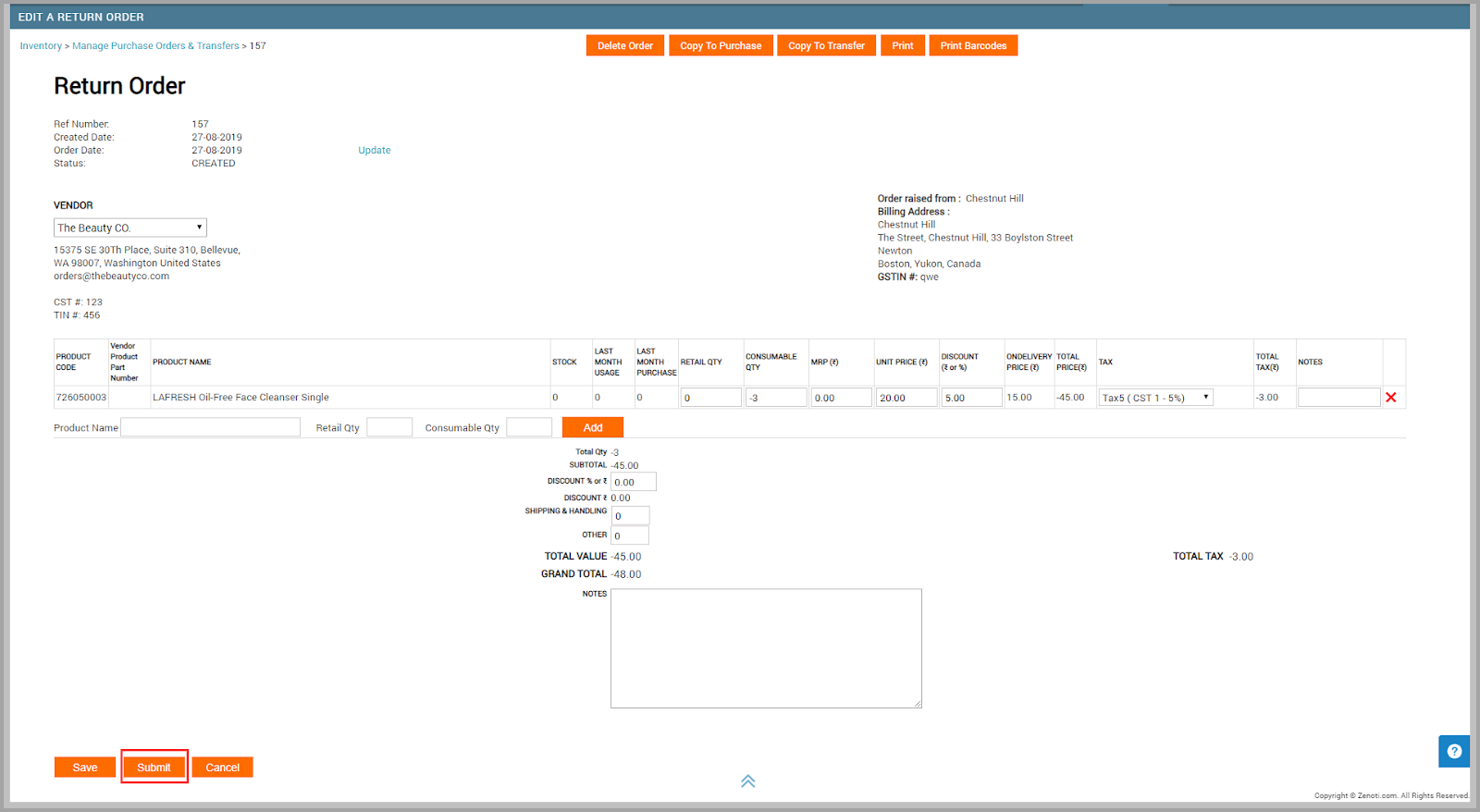The image size is (1480, 812).
Task: Edit the row discount field showing 5.00
Action: (972, 398)
